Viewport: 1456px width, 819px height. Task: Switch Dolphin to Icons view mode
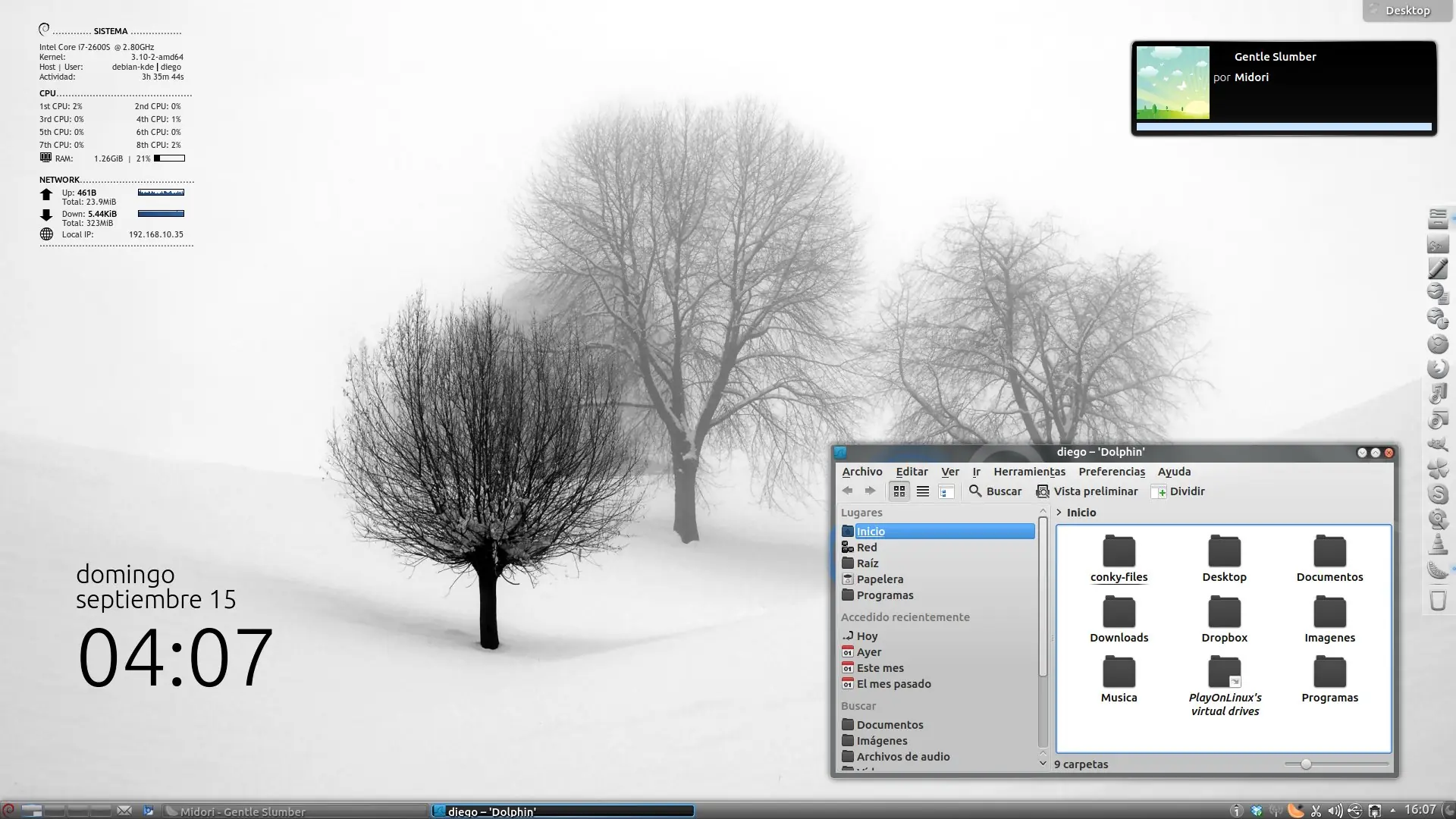[x=899, y=491]
